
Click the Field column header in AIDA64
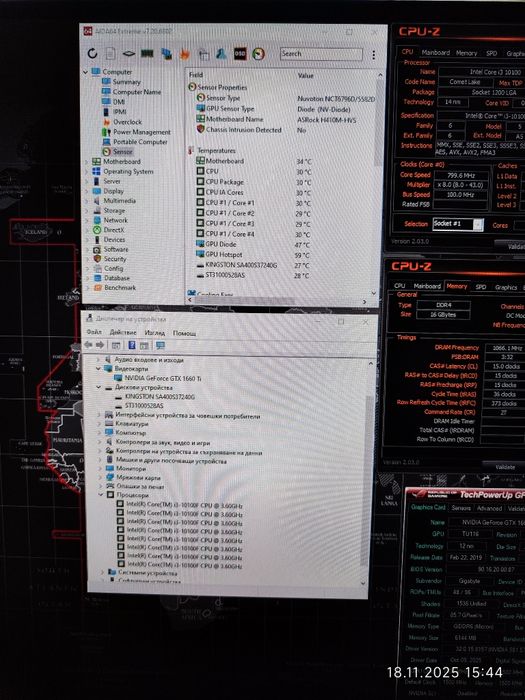click(x=196, y=75)
